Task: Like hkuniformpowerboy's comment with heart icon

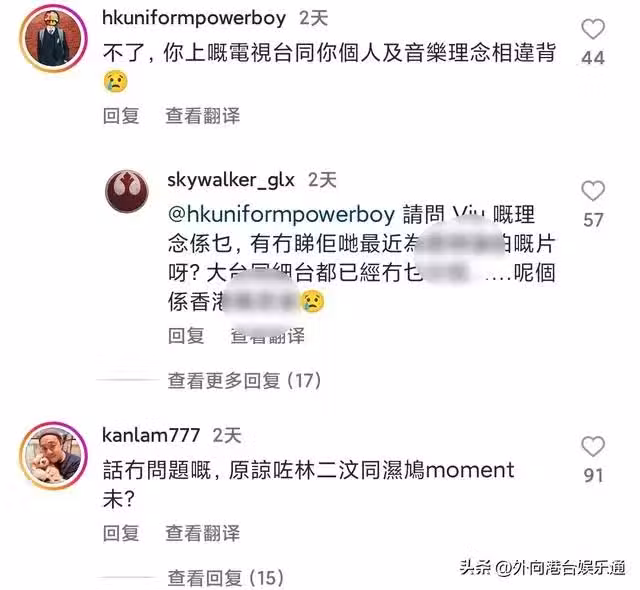Action: [593, 29]
